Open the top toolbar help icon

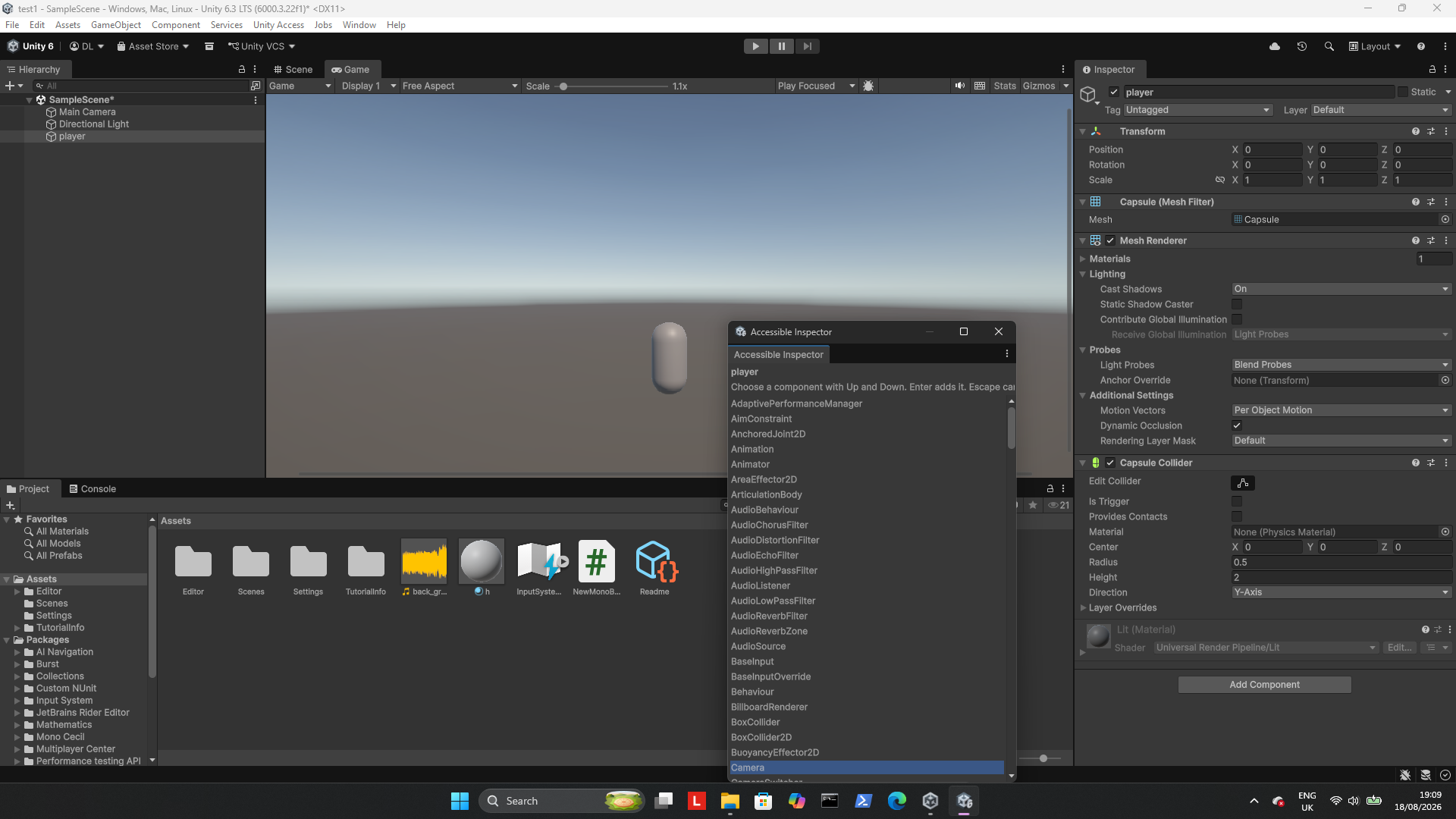[x=1421, y=46]
